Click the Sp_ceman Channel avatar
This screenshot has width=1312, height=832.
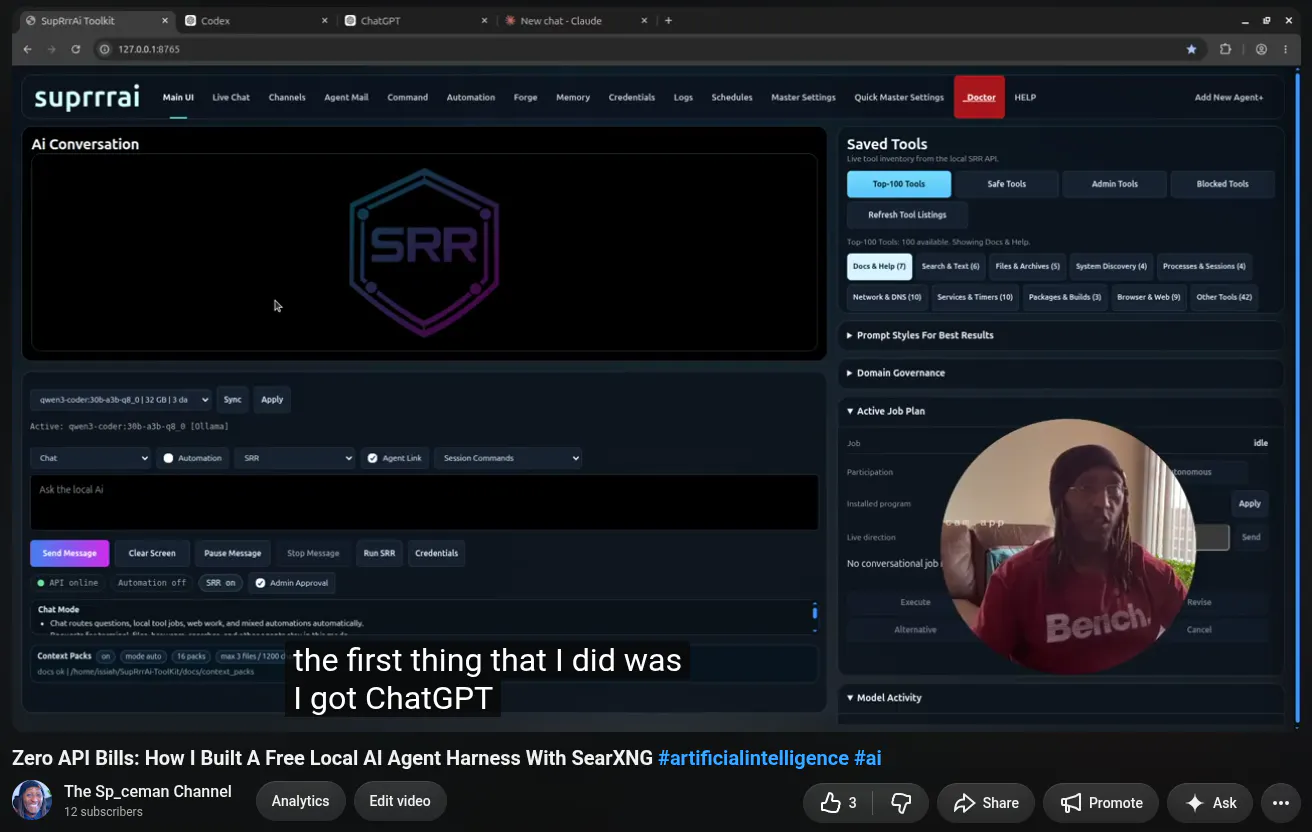(32, 801)
